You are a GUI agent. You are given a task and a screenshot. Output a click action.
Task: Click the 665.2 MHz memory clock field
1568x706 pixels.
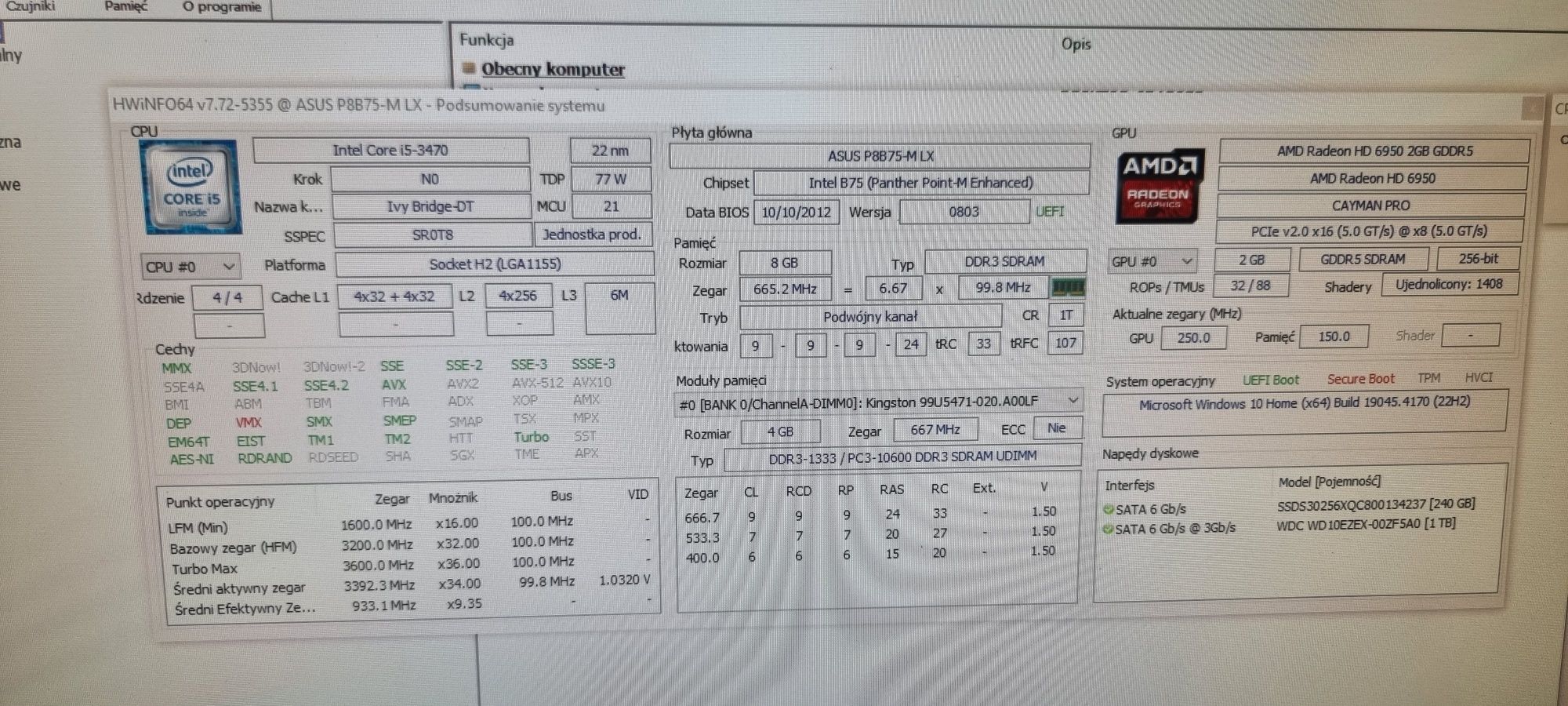(x=786, y=289)
